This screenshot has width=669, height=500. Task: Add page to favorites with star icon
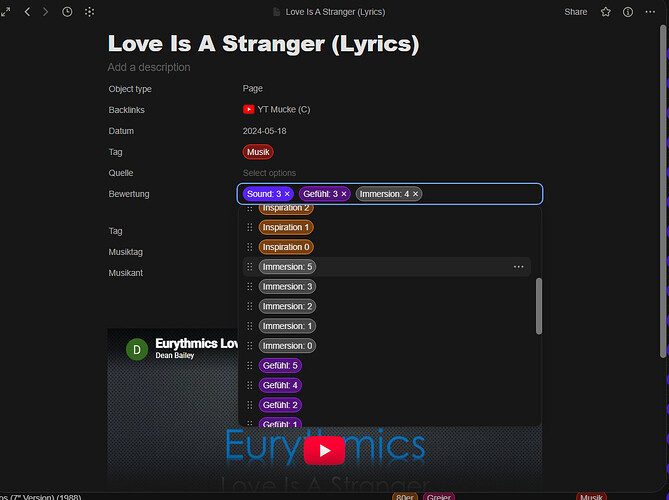pyautogui.click(x=605, y=12)
